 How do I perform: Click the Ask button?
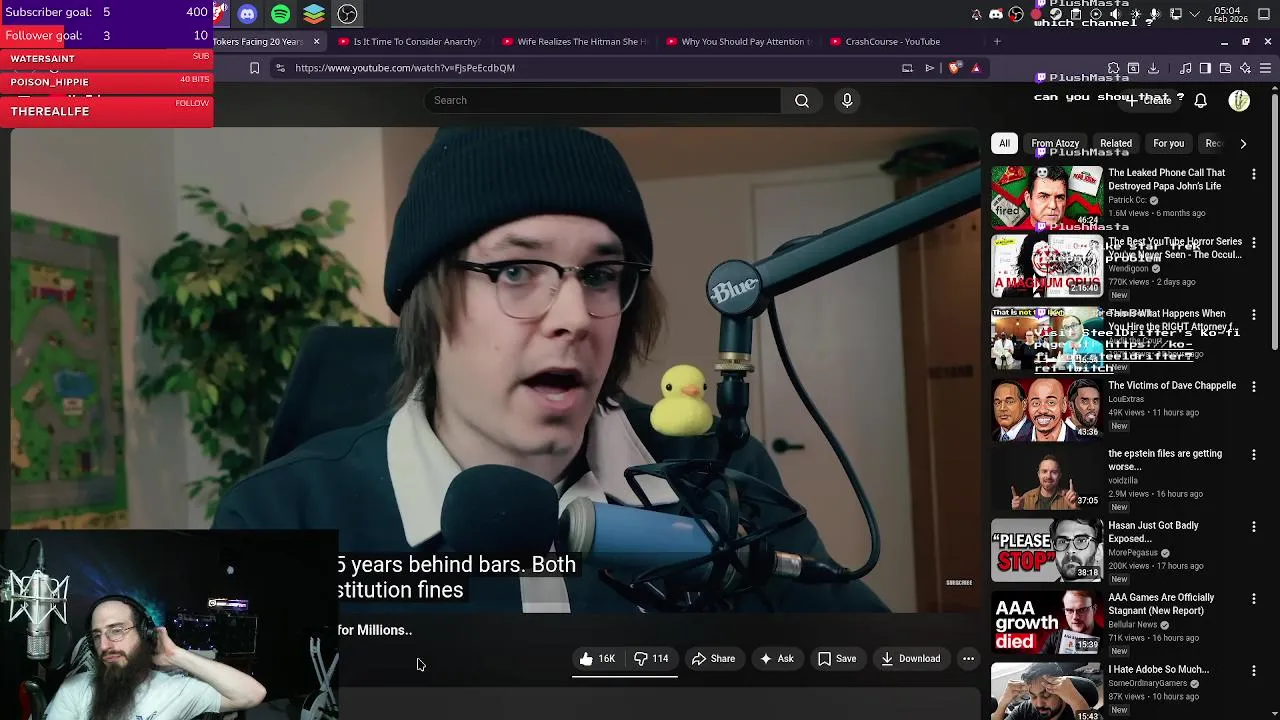point(776,659)
